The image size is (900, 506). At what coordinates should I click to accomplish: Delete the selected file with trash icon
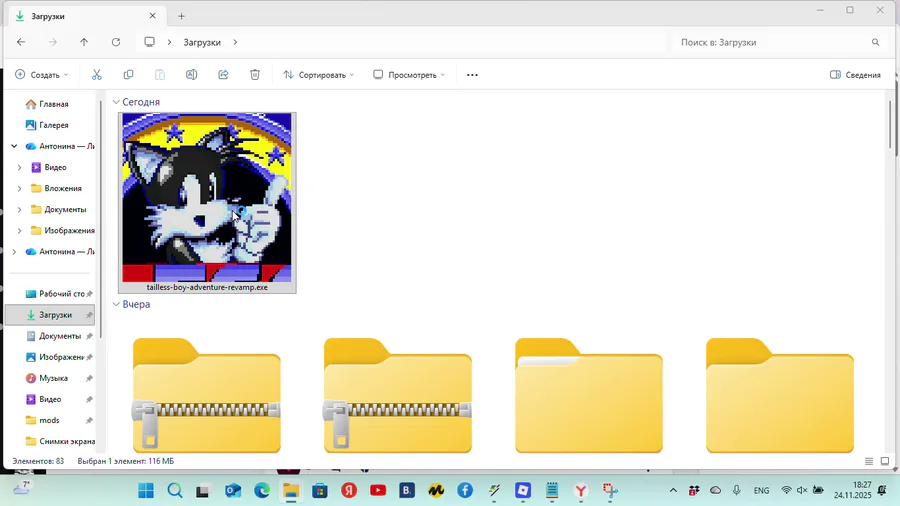point(255,75)
